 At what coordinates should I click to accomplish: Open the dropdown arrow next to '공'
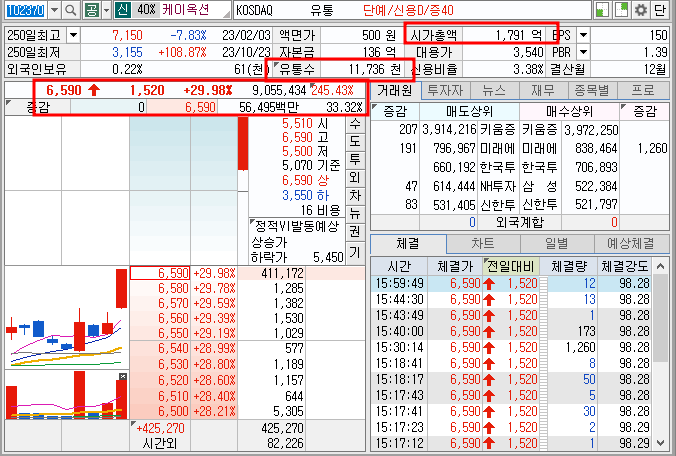click(106, 10)
